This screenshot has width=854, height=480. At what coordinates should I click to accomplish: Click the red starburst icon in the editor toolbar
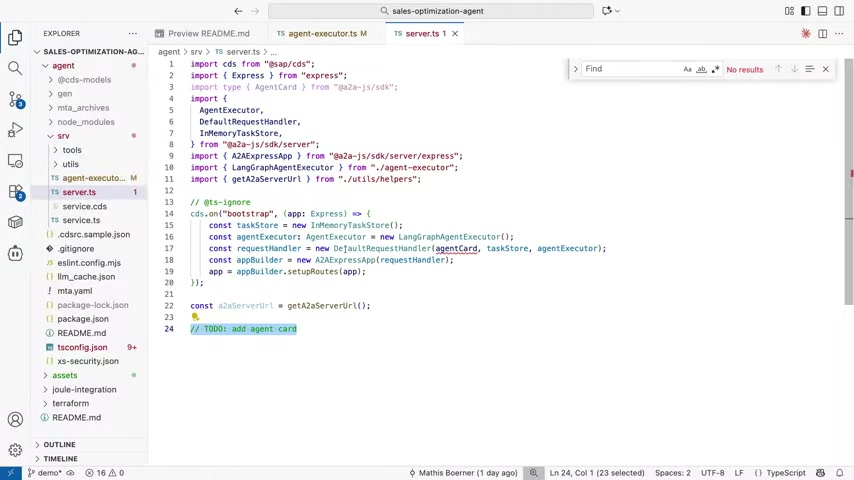click(806, 34)
